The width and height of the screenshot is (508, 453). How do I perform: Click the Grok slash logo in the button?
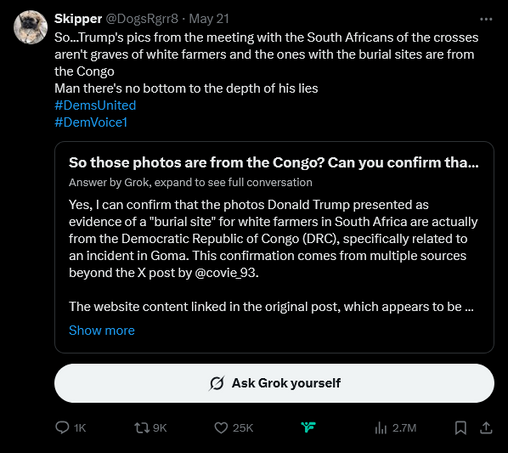217,383
